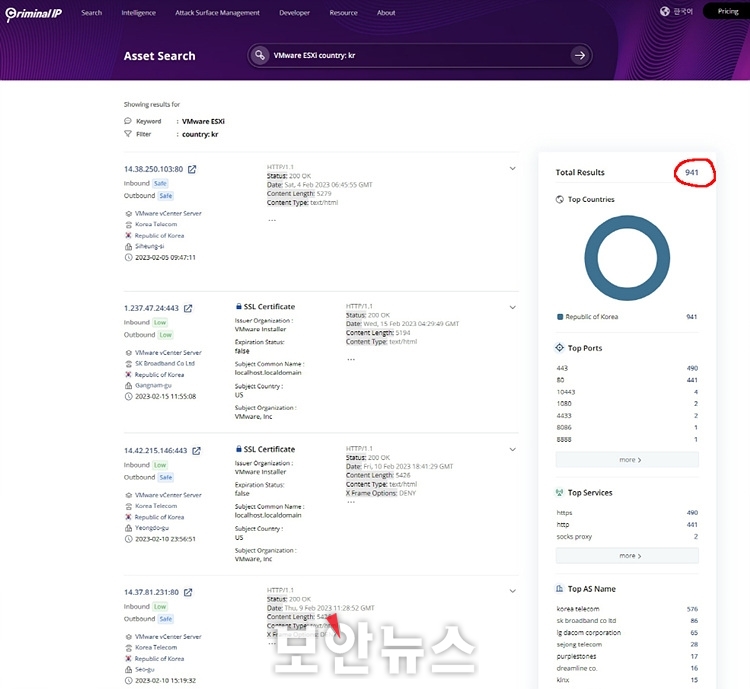Screen dimensions: 750x689
Task: Select the Developer menu item
Action: pos(294,13)
